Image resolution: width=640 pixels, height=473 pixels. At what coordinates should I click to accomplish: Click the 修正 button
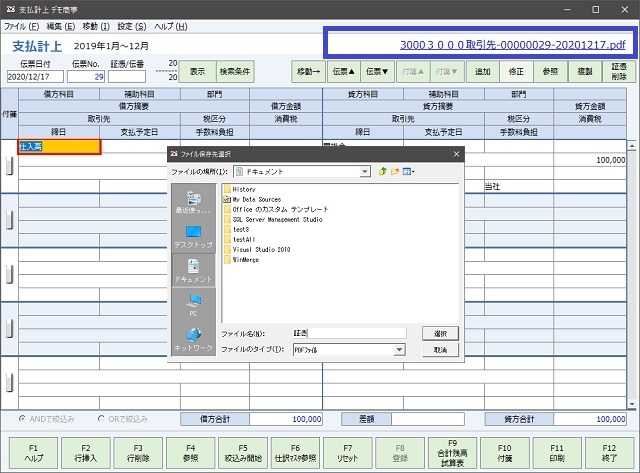516,71
